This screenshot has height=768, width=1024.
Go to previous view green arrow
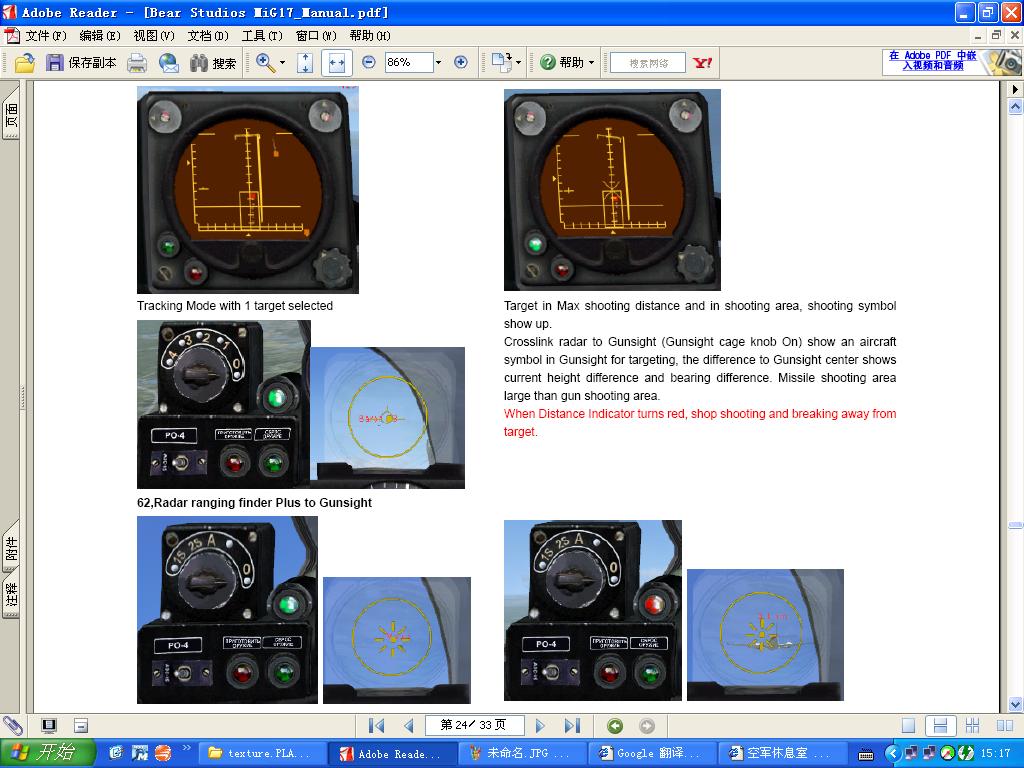coord(615,726)
